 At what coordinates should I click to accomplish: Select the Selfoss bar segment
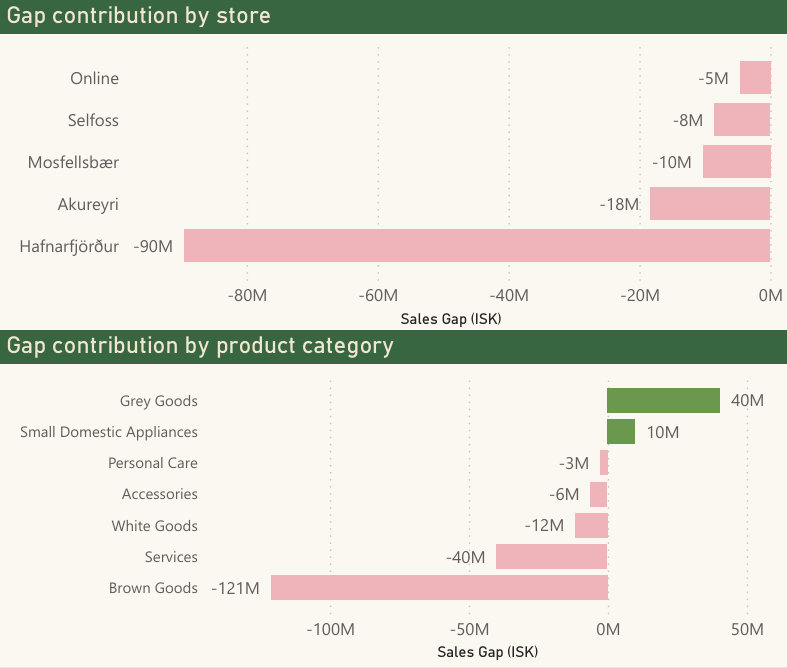741,120
